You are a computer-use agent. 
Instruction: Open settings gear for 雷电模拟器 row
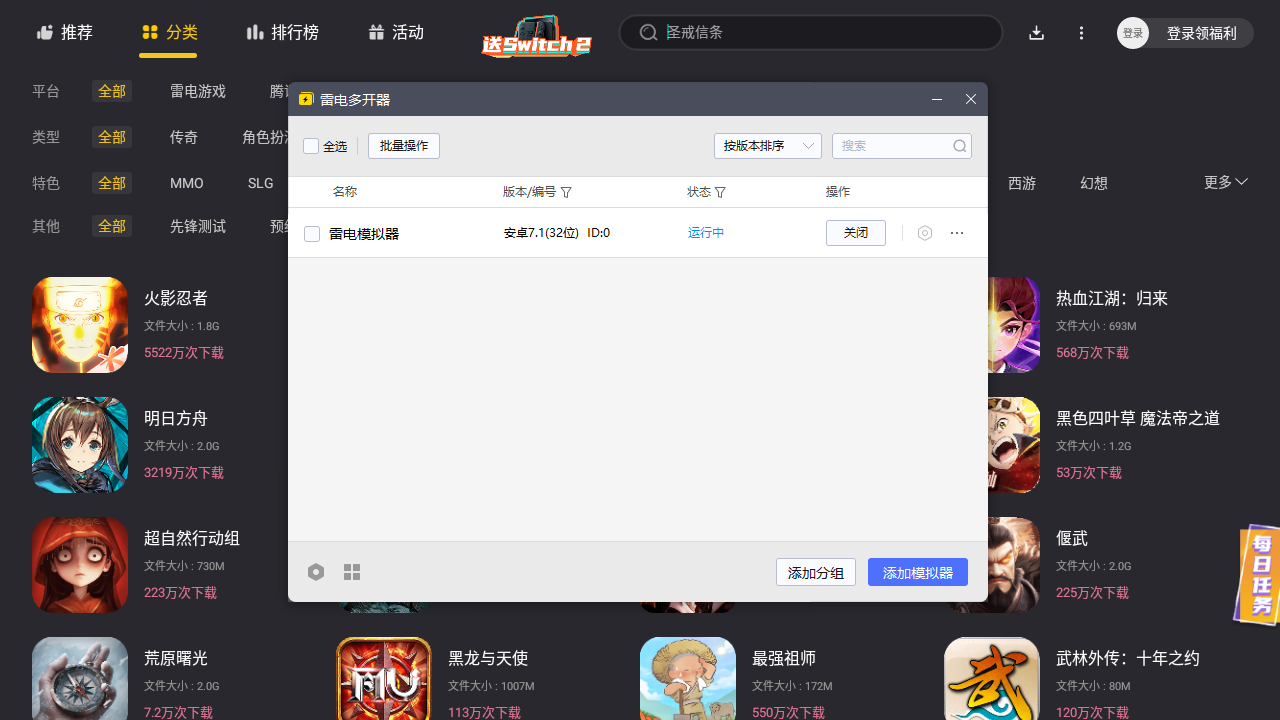click(924, 232)
